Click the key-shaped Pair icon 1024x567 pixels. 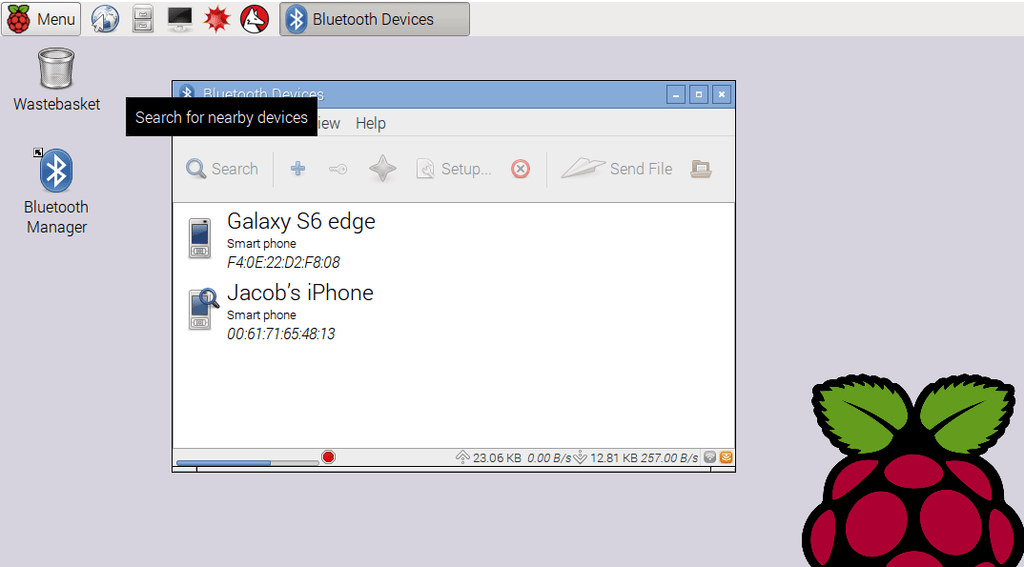coord(338,169)
